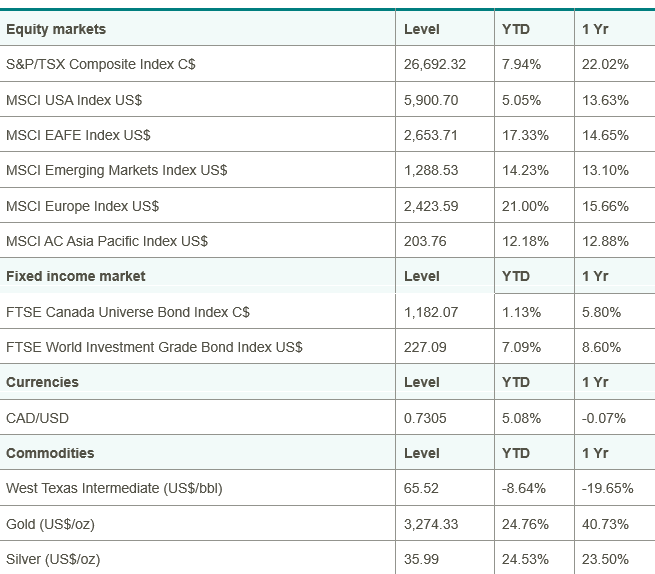Select FTSE Canada Universe Bond Index C$ label

[x=128, y=312]
